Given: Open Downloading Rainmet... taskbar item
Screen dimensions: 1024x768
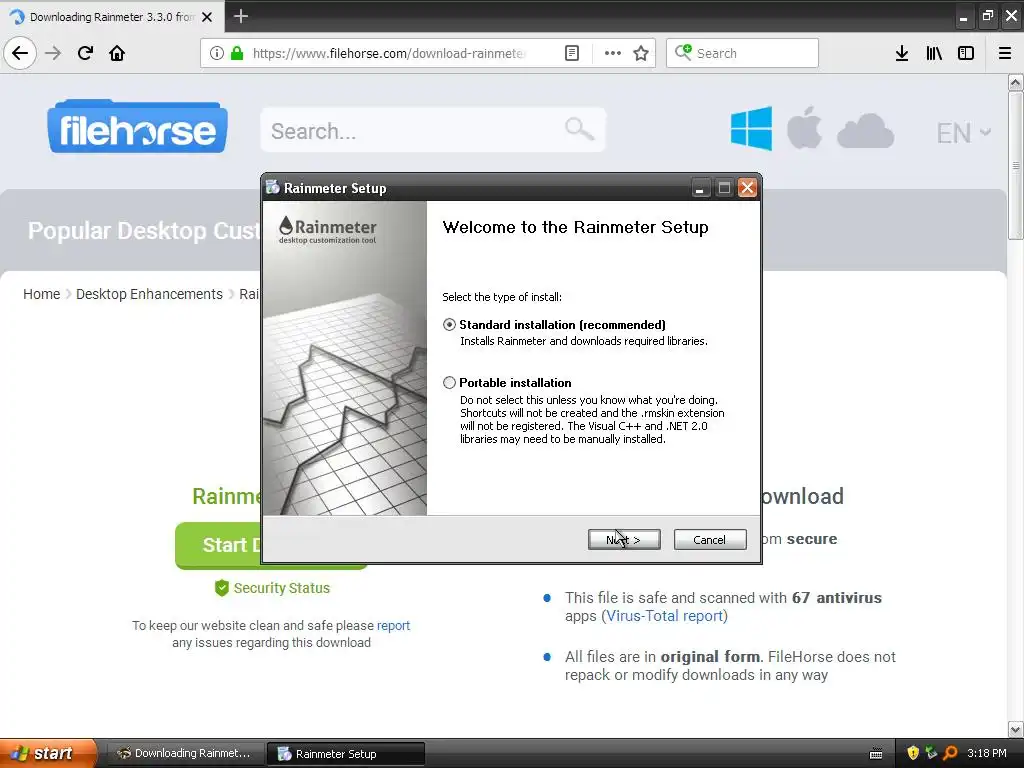Looking at the screenshot, I should [x=185, y=754].
